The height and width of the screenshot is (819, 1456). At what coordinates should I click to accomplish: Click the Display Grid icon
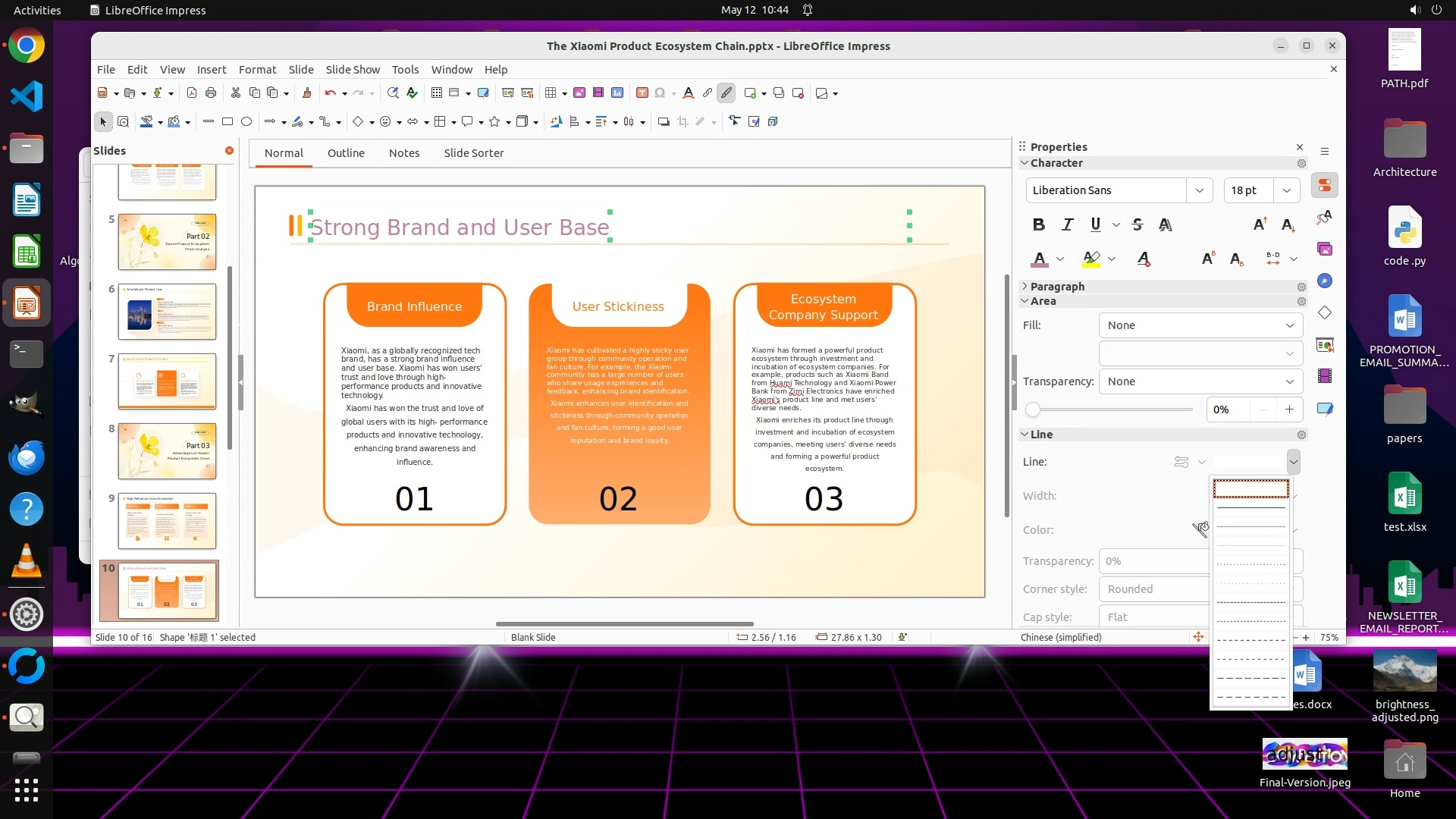tap(437, 93)
